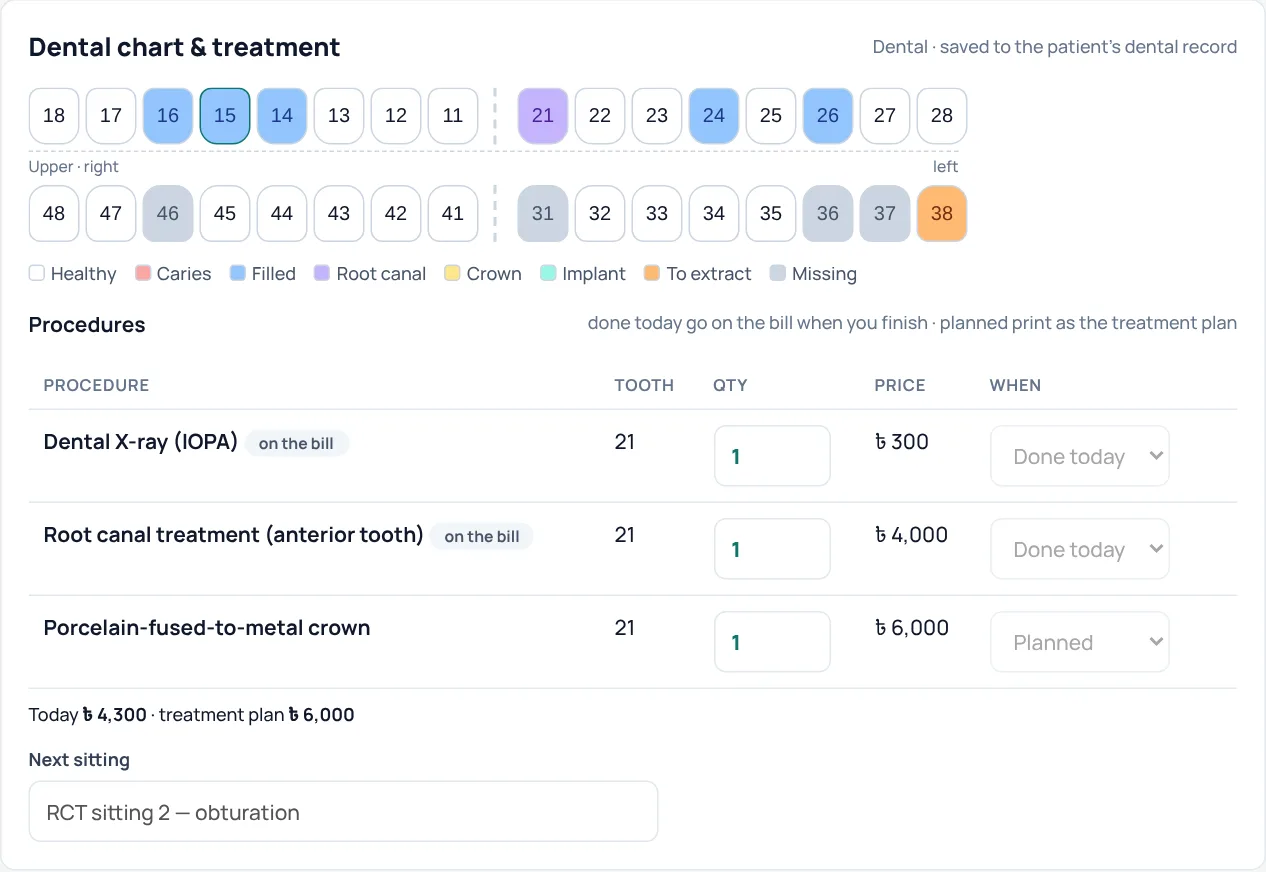Viewport: 1266px width, 872px height.
Task: Click the Dental X-ray (IOPA) procedure name
Action: coord(141,442)
